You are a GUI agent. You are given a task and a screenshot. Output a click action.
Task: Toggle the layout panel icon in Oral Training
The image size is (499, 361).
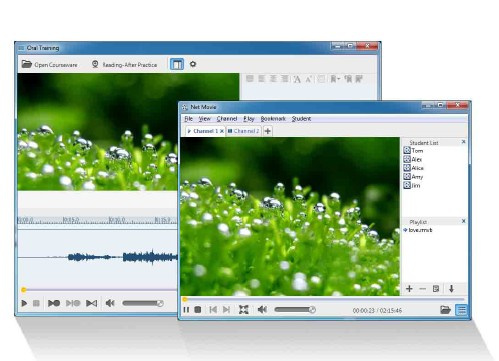coord(177,64)
